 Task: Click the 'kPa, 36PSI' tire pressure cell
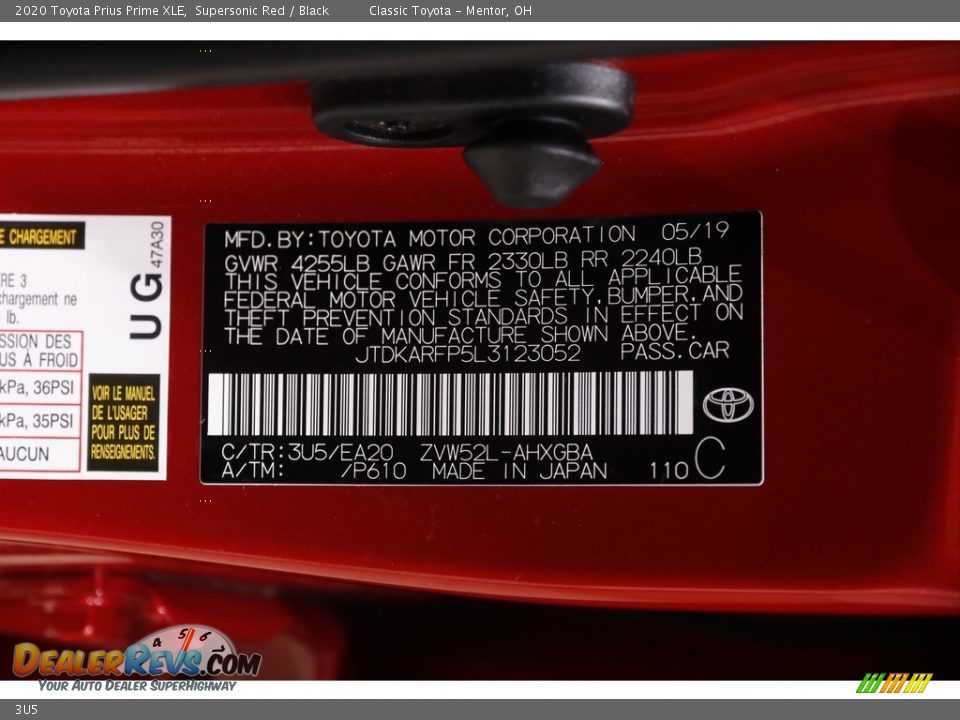tap(40, 388)
